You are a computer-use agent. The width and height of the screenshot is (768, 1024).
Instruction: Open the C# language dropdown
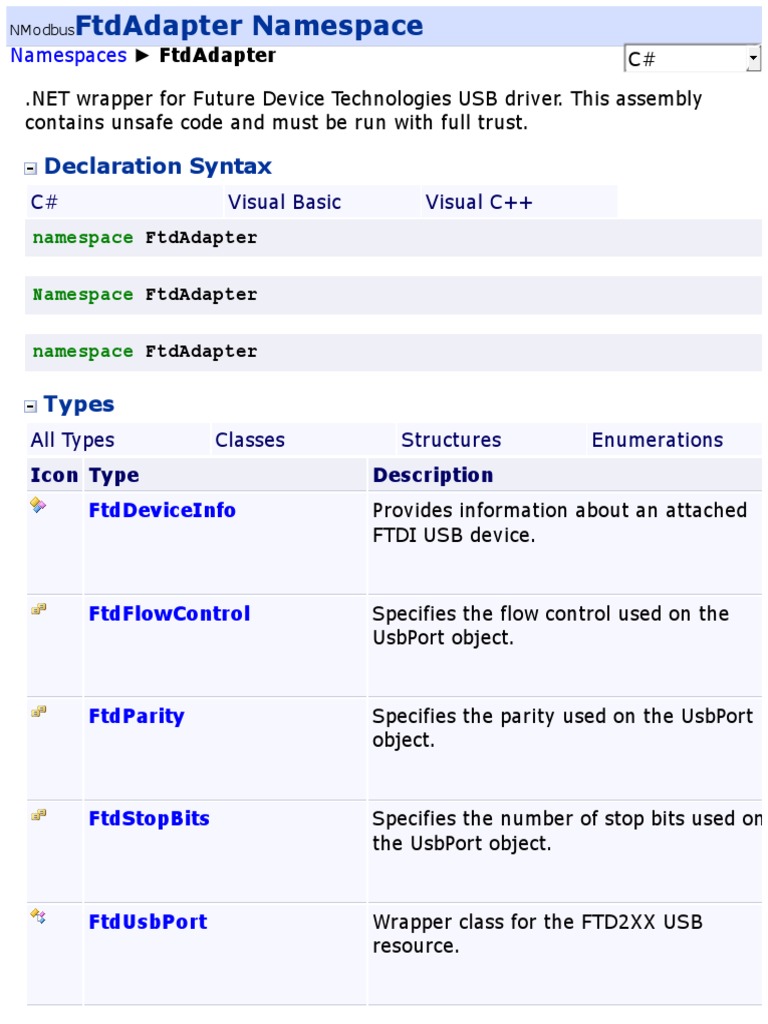pyautogui.click(x=692, y=59)
